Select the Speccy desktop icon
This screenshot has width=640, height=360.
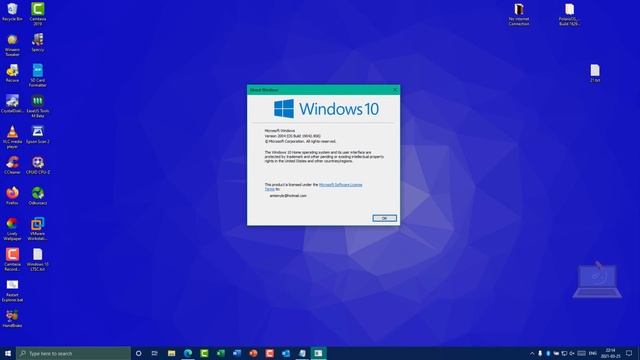(x=38, y=42)
